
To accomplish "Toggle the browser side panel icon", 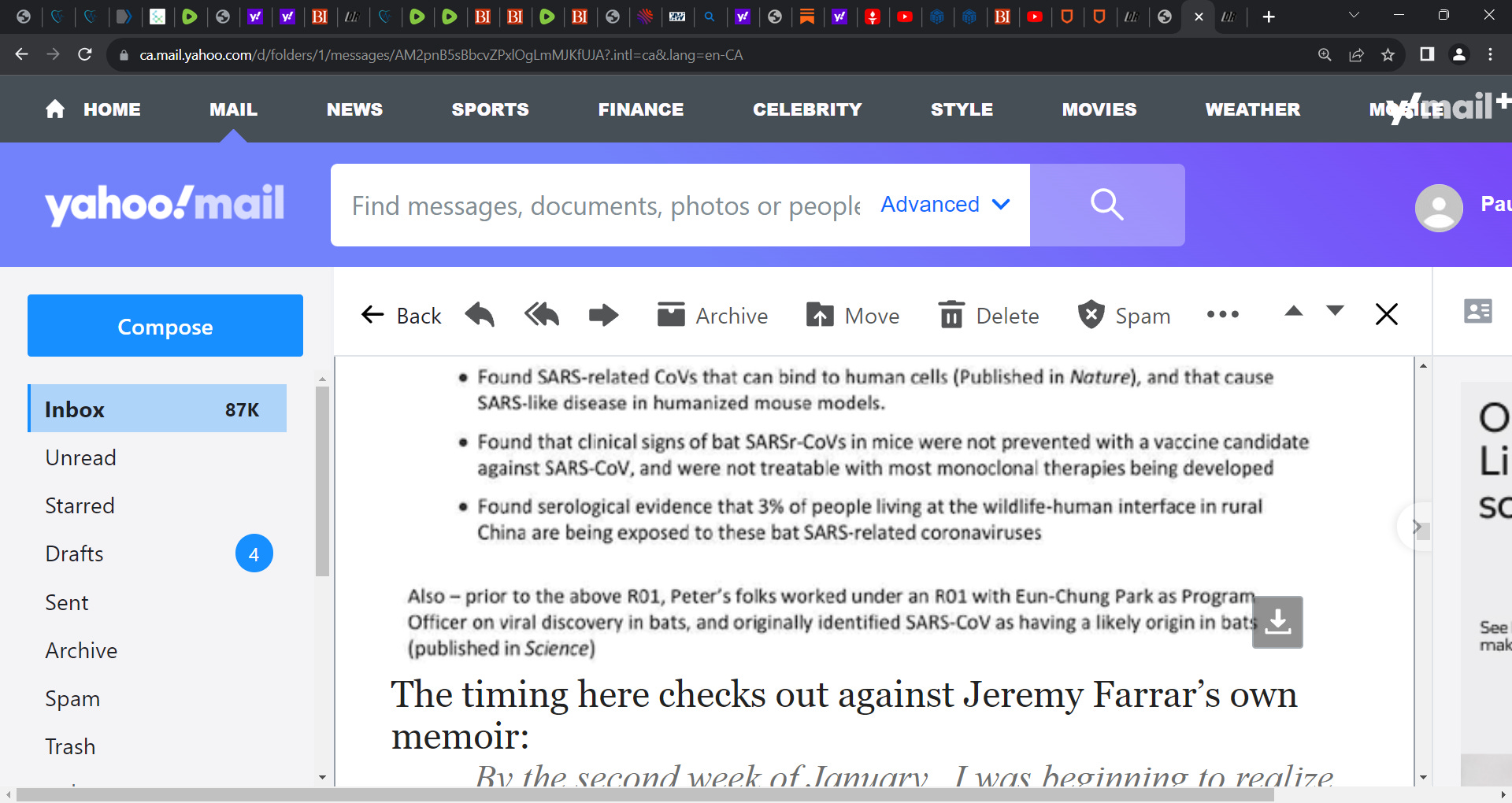I will point(1427,54).
